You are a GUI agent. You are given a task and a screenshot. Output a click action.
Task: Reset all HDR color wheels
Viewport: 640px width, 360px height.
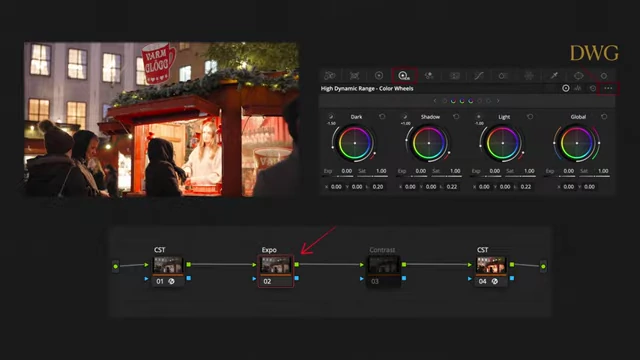593,88
